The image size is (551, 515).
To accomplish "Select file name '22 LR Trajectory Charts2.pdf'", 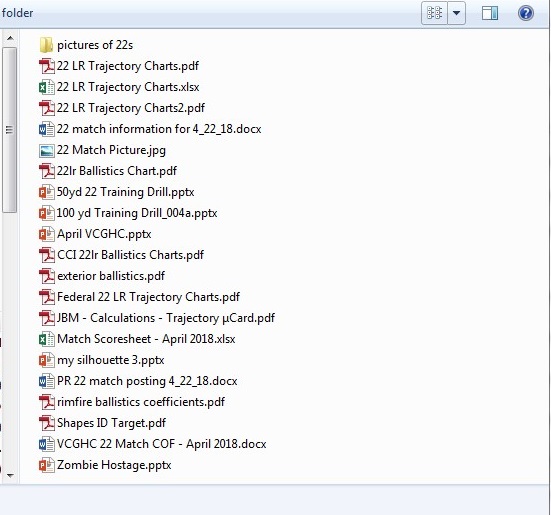I will (x=131, y=108).
